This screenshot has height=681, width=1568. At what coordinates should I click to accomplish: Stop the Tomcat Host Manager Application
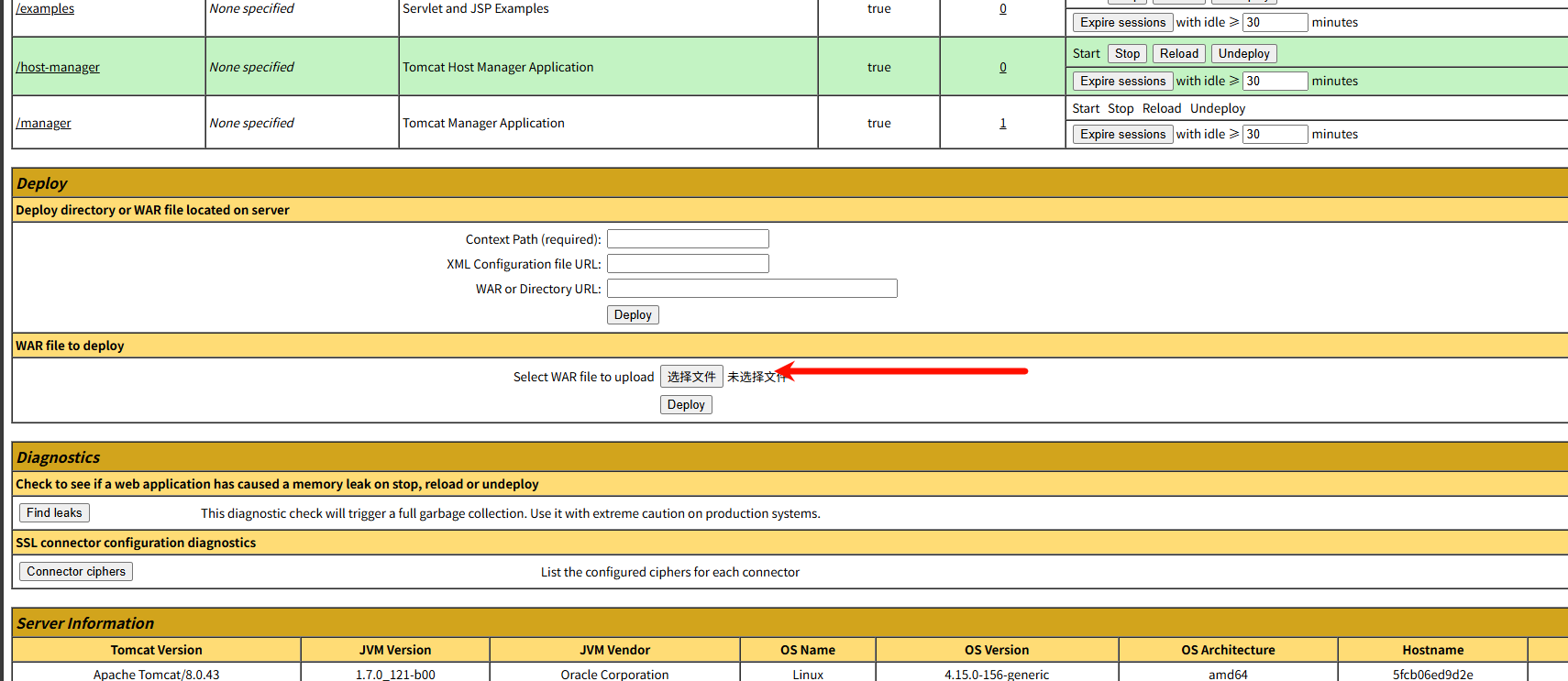coord(1127,54)
